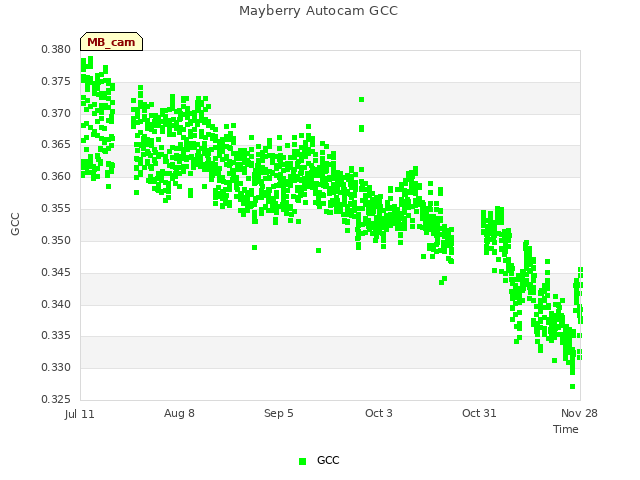Click the Oct 31 x-axis label
This screenshot has height=480, width=640.
[x=479, y=413]
